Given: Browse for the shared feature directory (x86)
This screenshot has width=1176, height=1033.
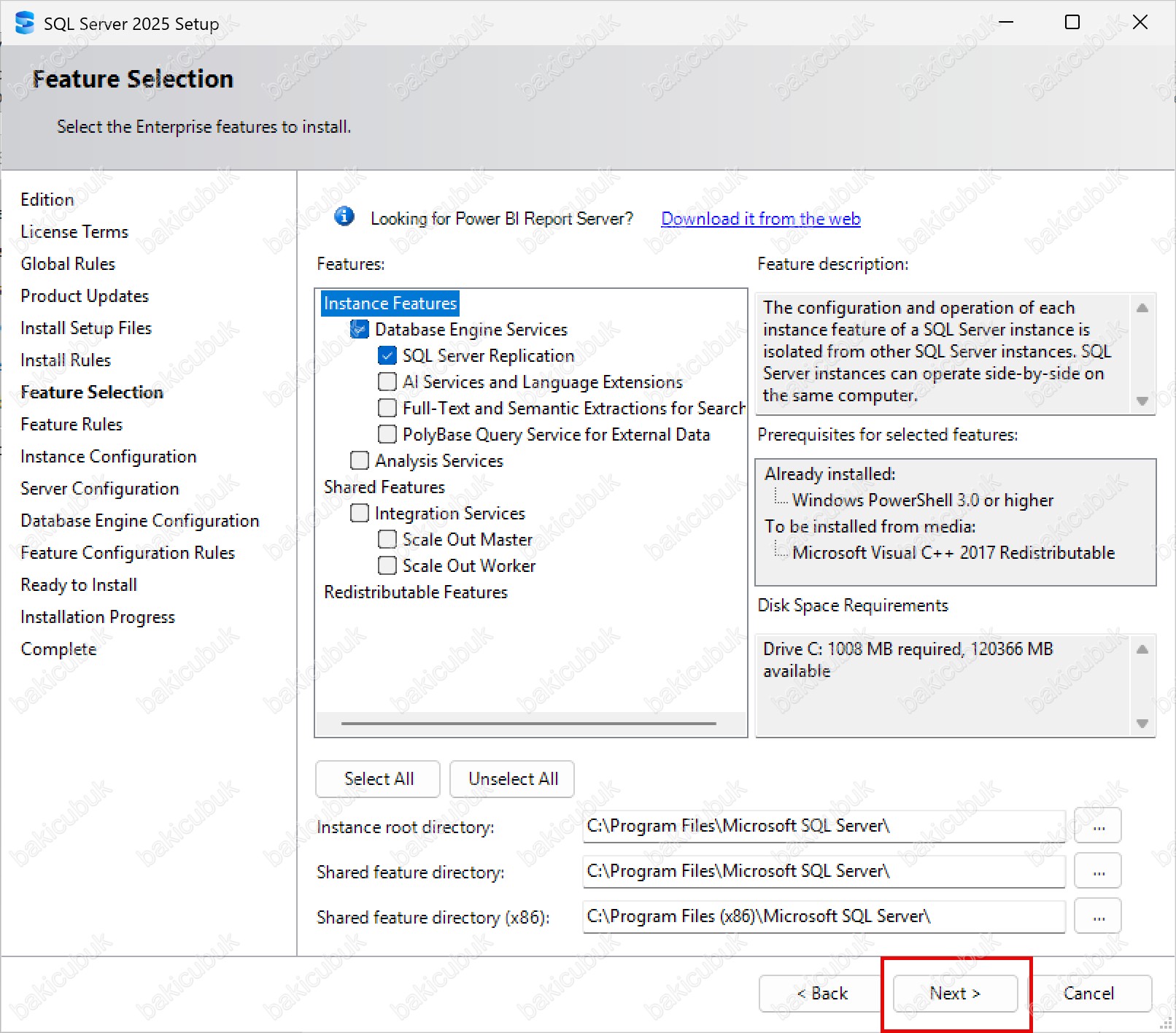Looking at the screenshot, I should click(1098, 917).
